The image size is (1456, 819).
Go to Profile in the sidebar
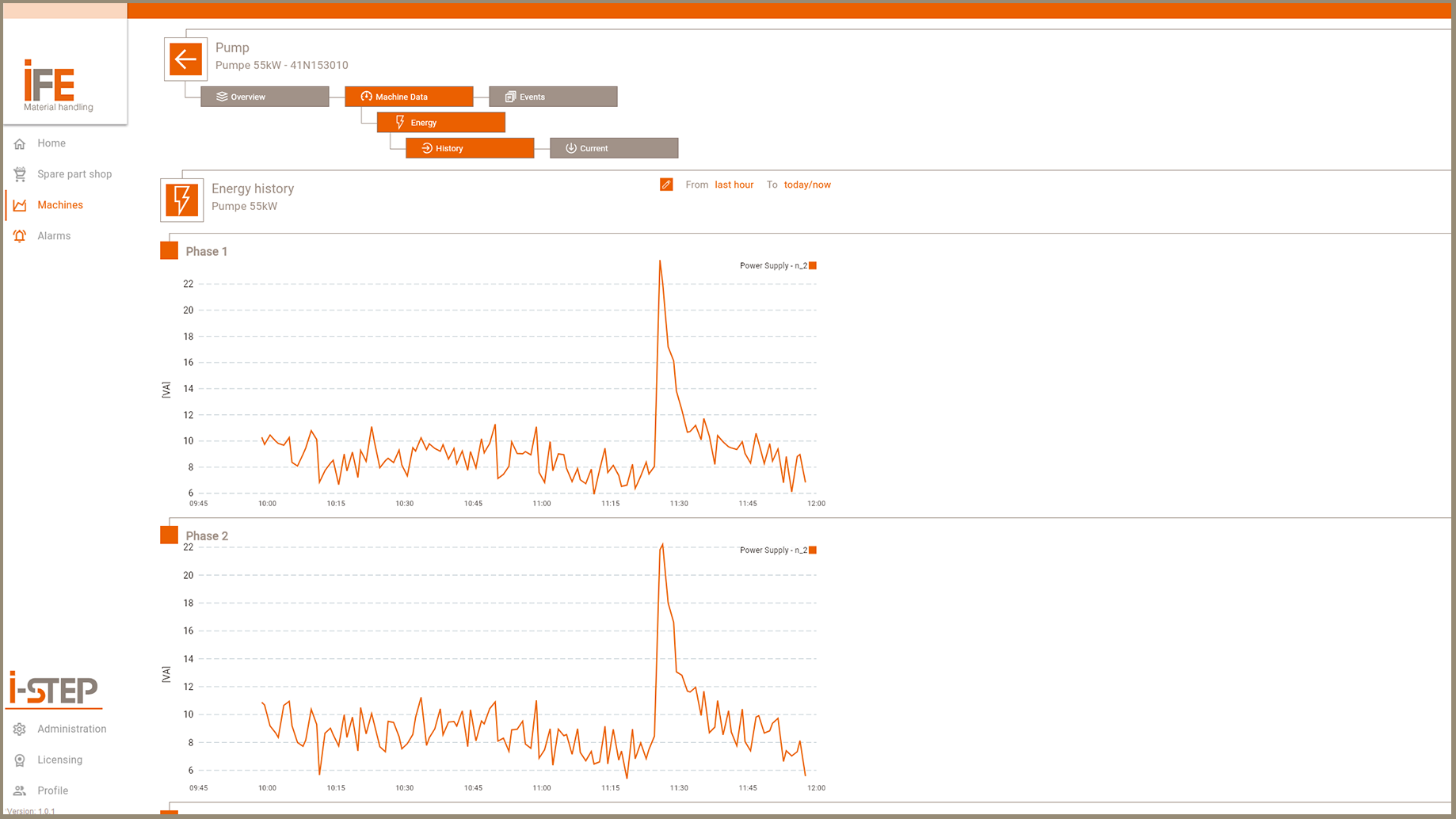(52, 790)
